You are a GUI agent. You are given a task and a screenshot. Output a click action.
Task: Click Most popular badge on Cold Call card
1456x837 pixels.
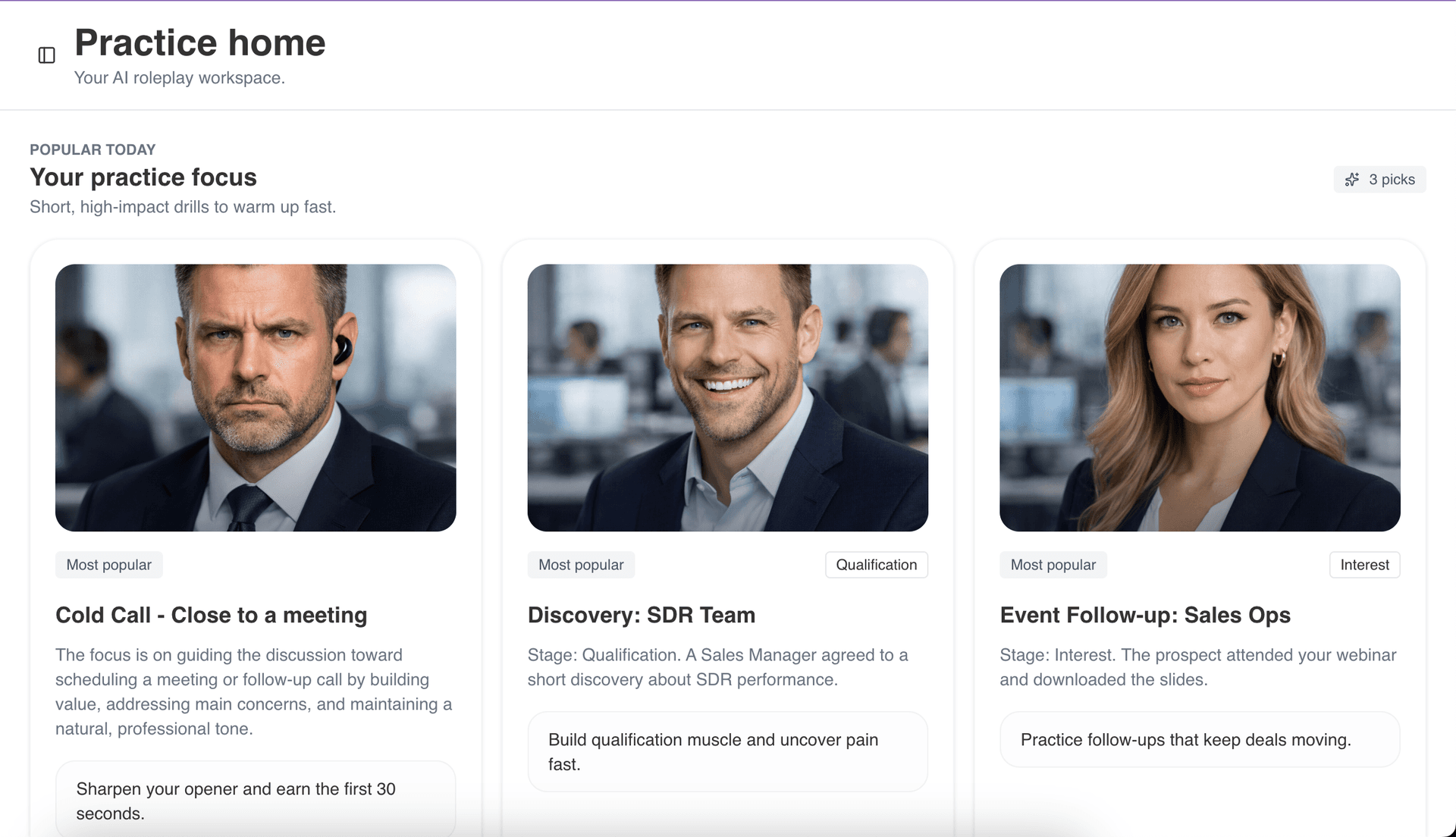[x=108, y=565]
